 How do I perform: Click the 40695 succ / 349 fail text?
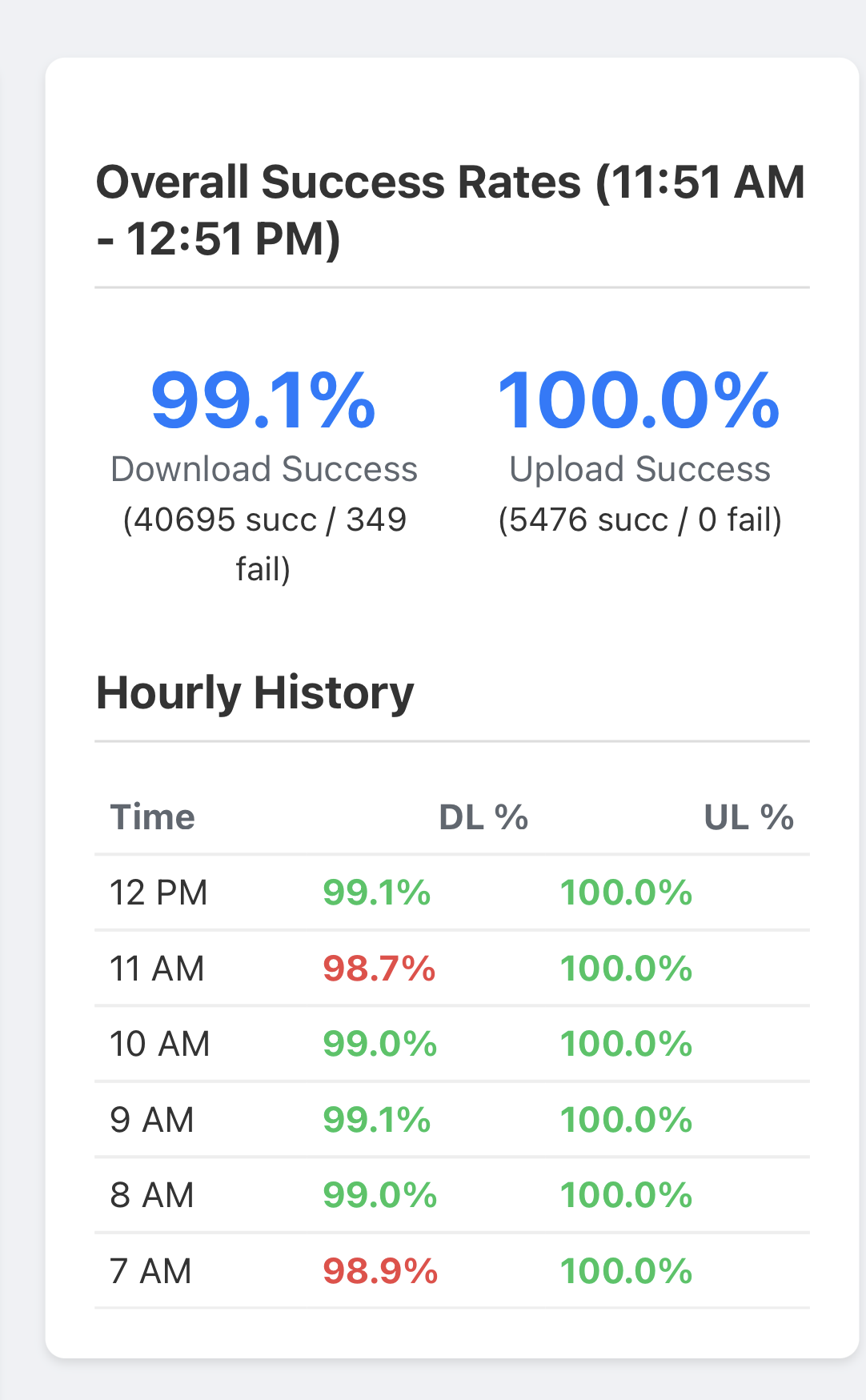[x=263, y=544]
